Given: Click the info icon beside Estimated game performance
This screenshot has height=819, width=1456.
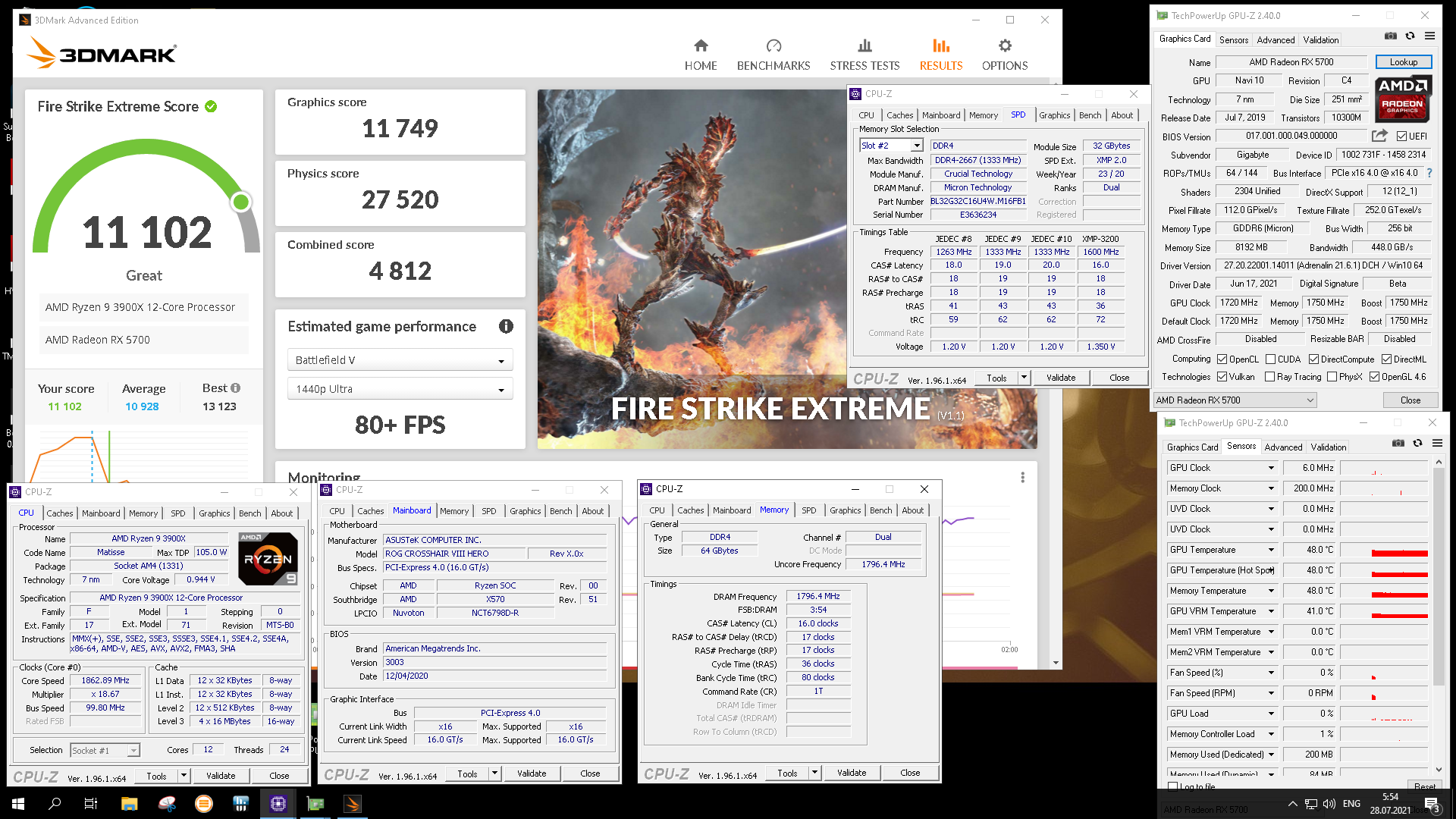Looking at the screenshot, I should click(x=506, y=326).
